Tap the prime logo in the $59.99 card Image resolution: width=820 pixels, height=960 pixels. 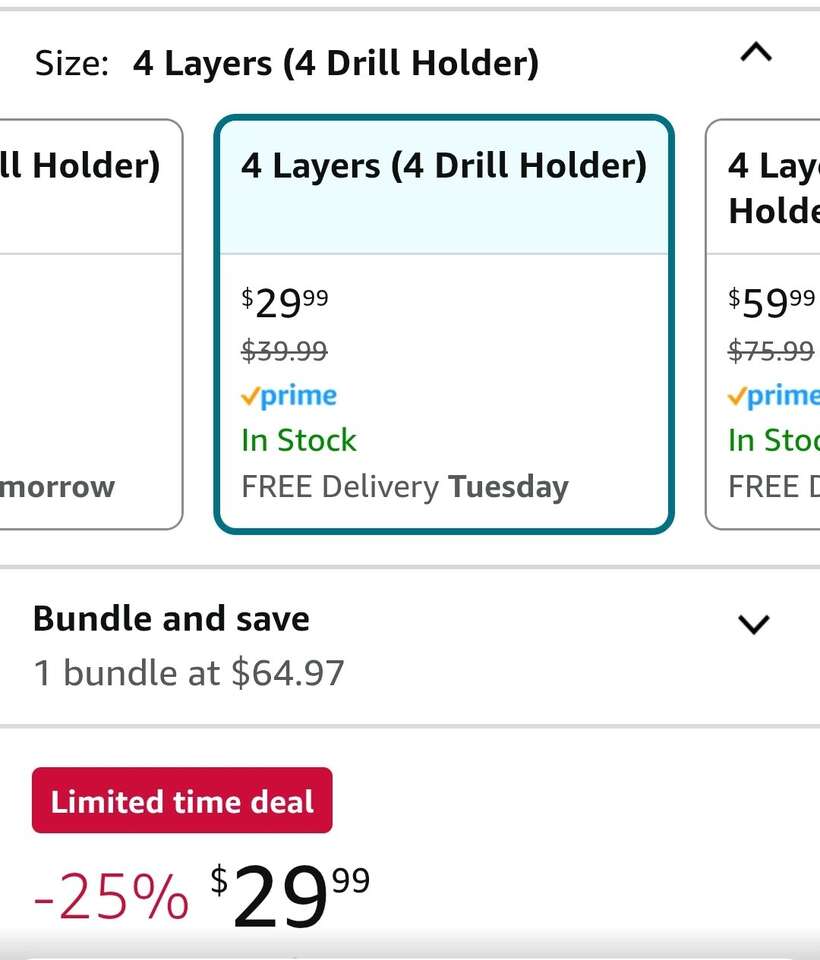774,396
